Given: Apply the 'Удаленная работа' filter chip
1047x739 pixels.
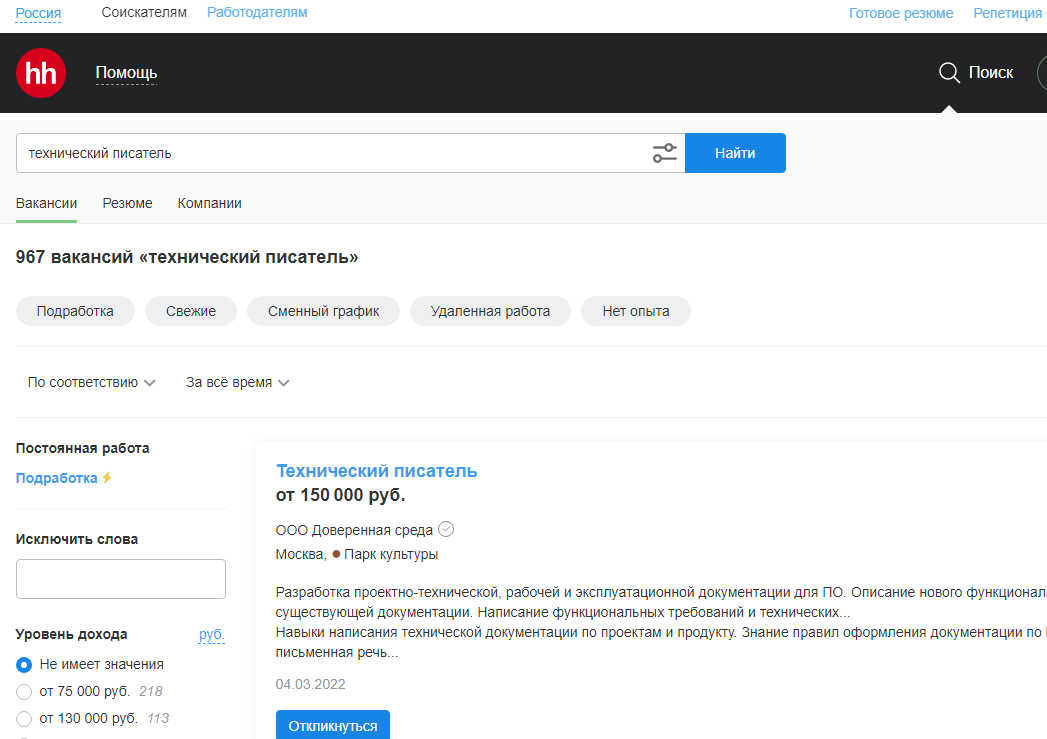Looking at the screenshot, I should tap(490, 311).
